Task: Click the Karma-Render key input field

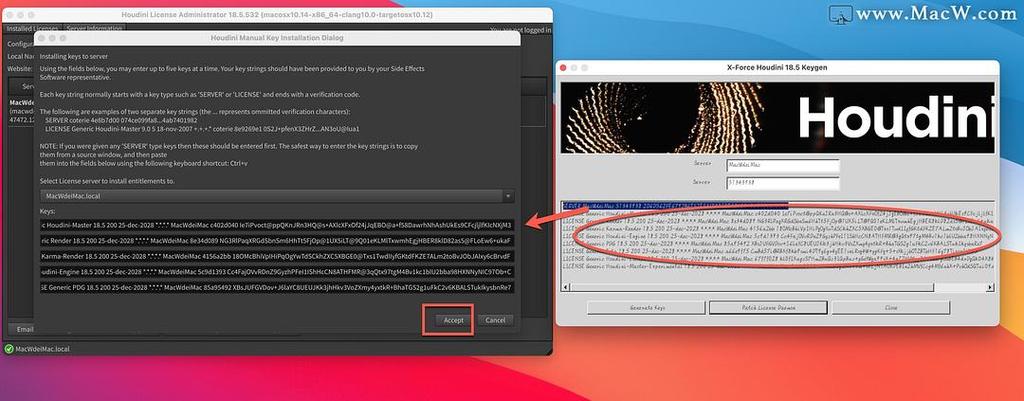Action: 277,257
